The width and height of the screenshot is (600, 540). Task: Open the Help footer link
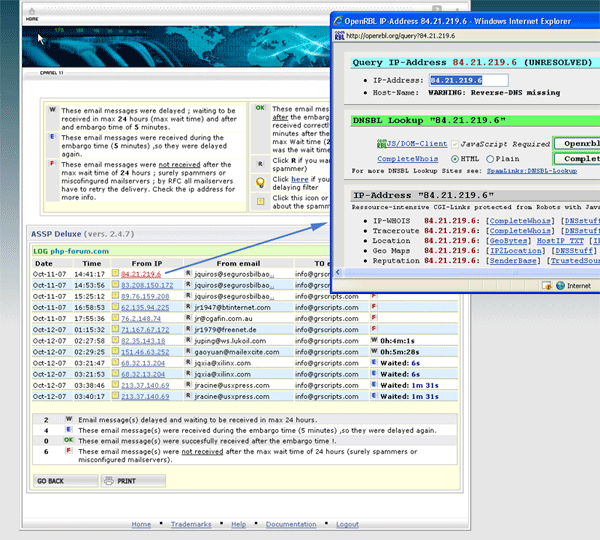point(238,524)
